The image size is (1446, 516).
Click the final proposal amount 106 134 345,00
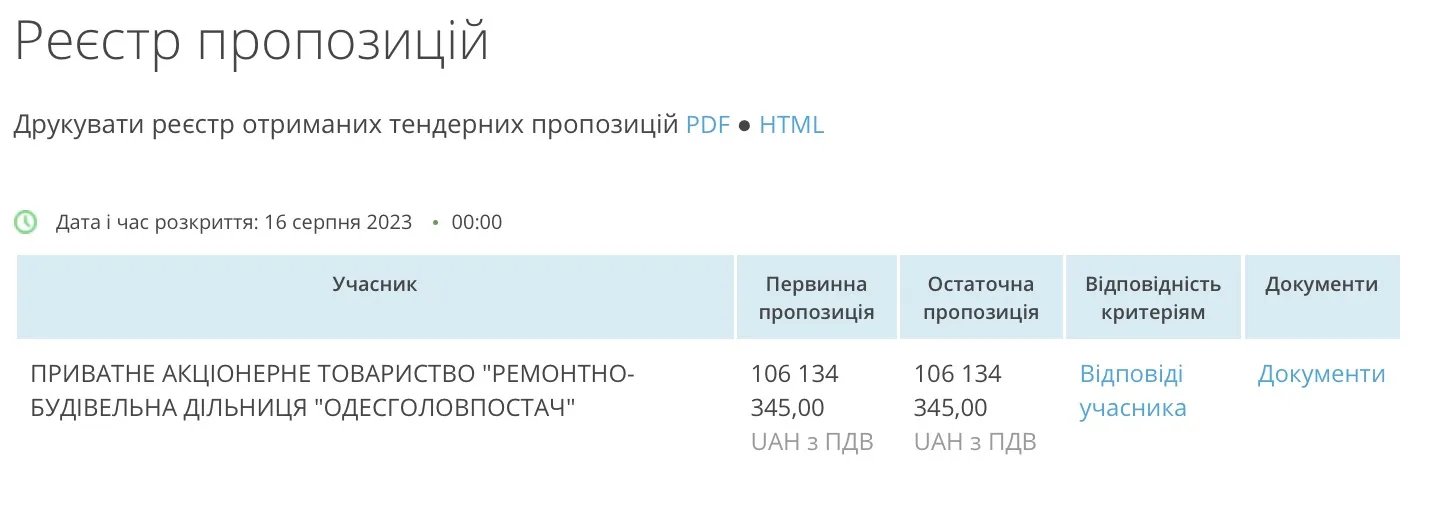[x=957, y=391]
